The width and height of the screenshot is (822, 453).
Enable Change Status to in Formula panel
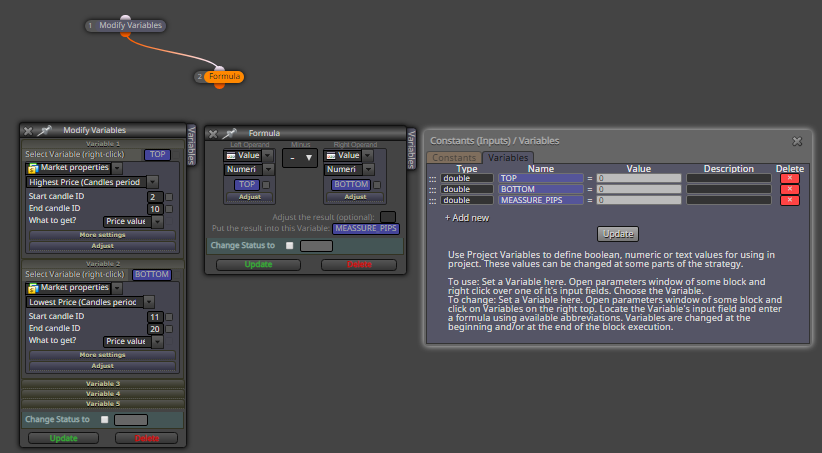(289, 245)
